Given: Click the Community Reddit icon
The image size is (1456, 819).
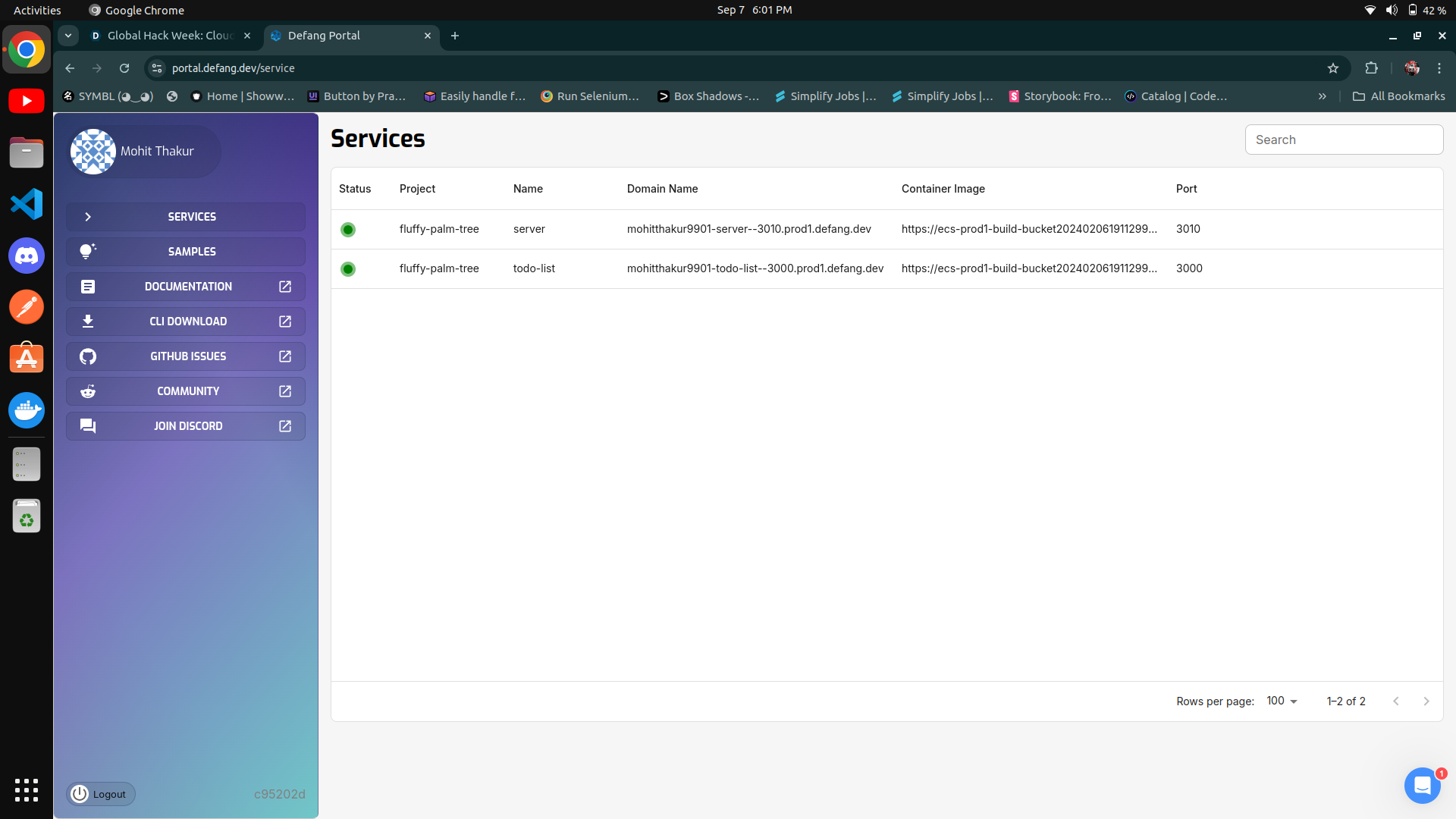Looking at the screenshot, I should tap(88, 391).
